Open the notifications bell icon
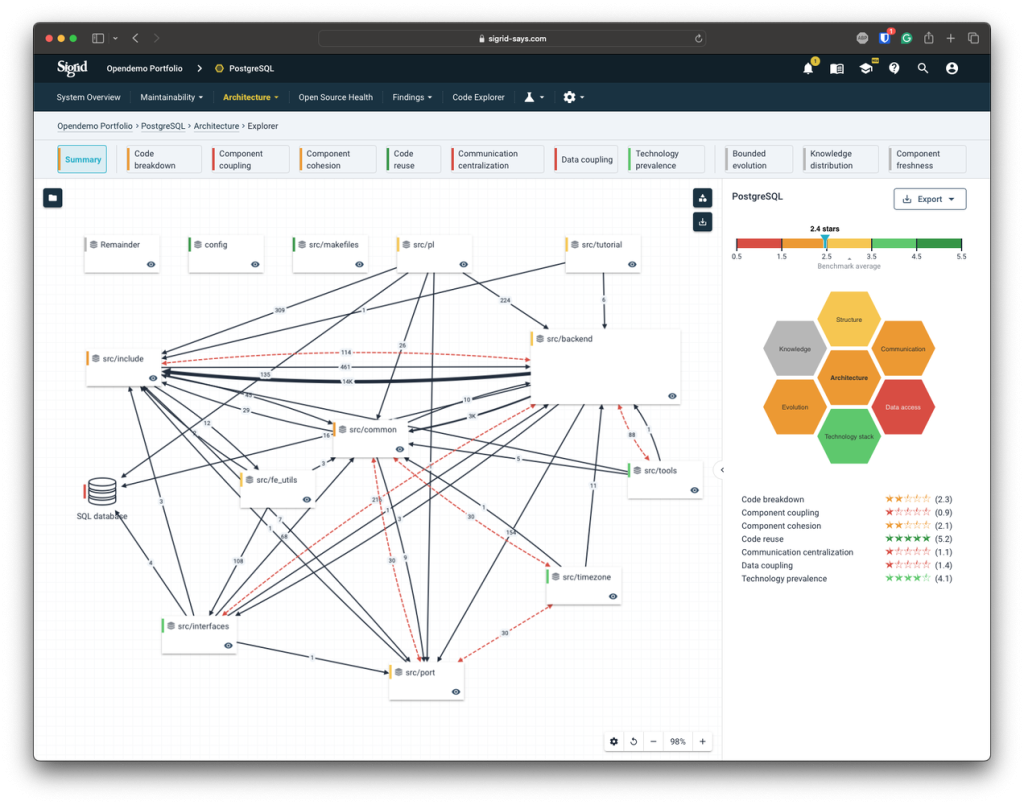Screen dimensions: 1024x805 (x=808, y=68)
